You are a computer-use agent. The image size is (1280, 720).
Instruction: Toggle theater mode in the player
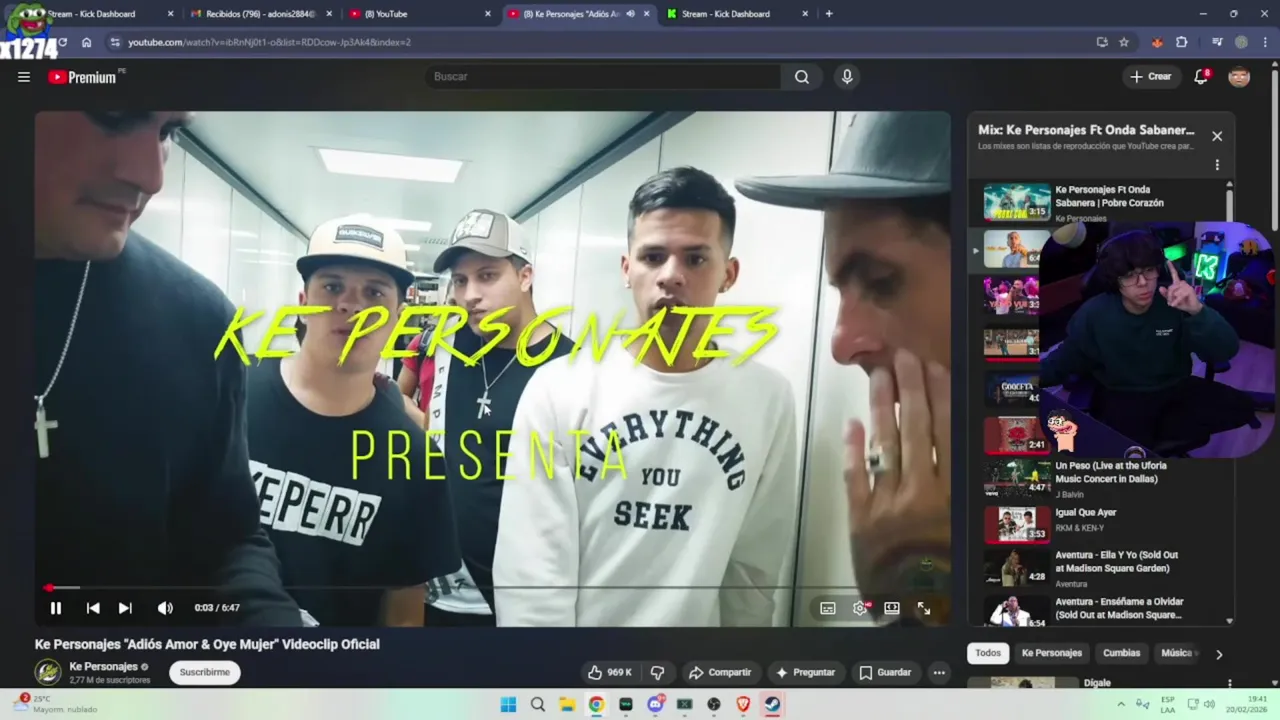click(892, 608)
